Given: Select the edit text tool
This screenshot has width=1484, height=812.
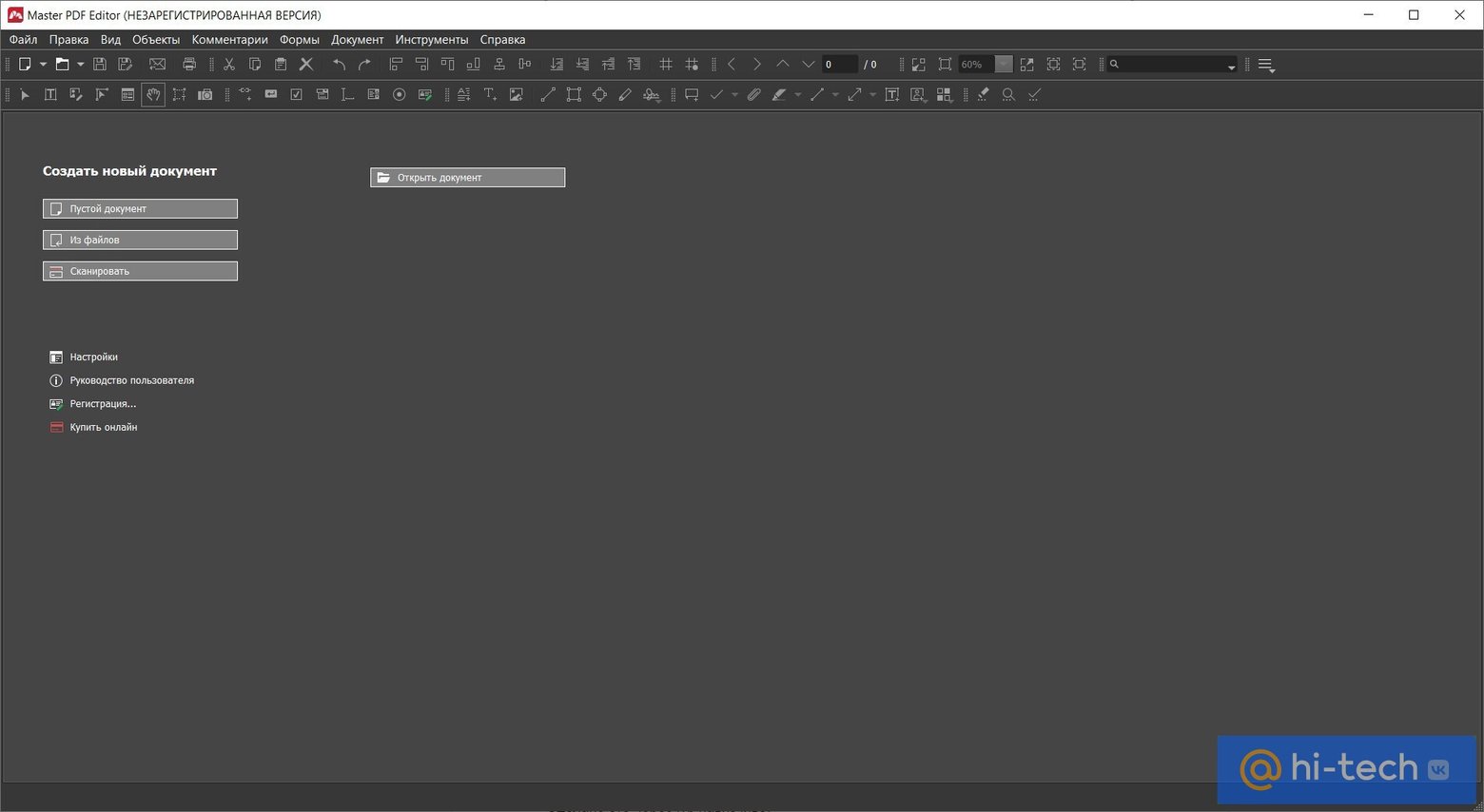Looking at the screenshot, I should pyautogui.click(x=50, y=95).
